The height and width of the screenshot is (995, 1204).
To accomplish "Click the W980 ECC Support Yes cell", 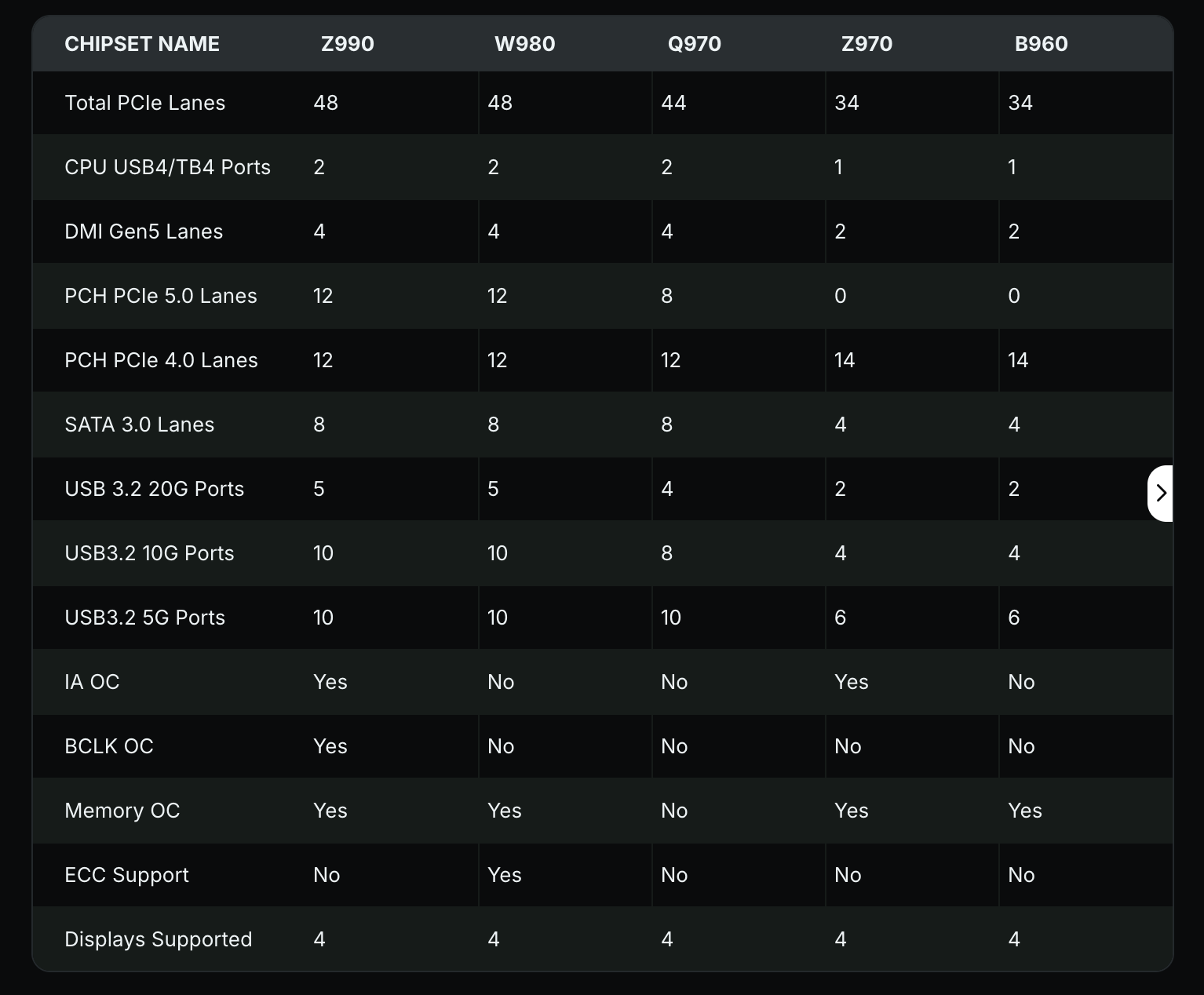I will [505, 875].
